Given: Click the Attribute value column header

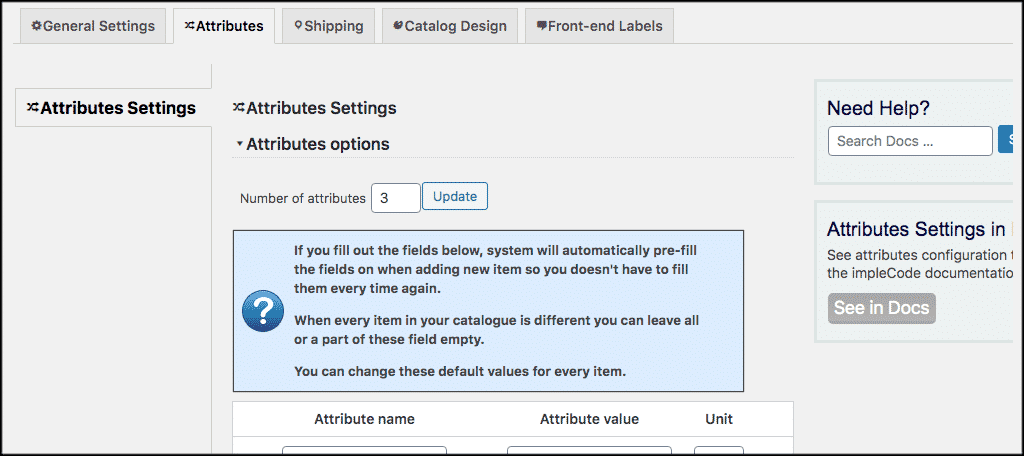Looking at the screenshot, I should (589, 419).
